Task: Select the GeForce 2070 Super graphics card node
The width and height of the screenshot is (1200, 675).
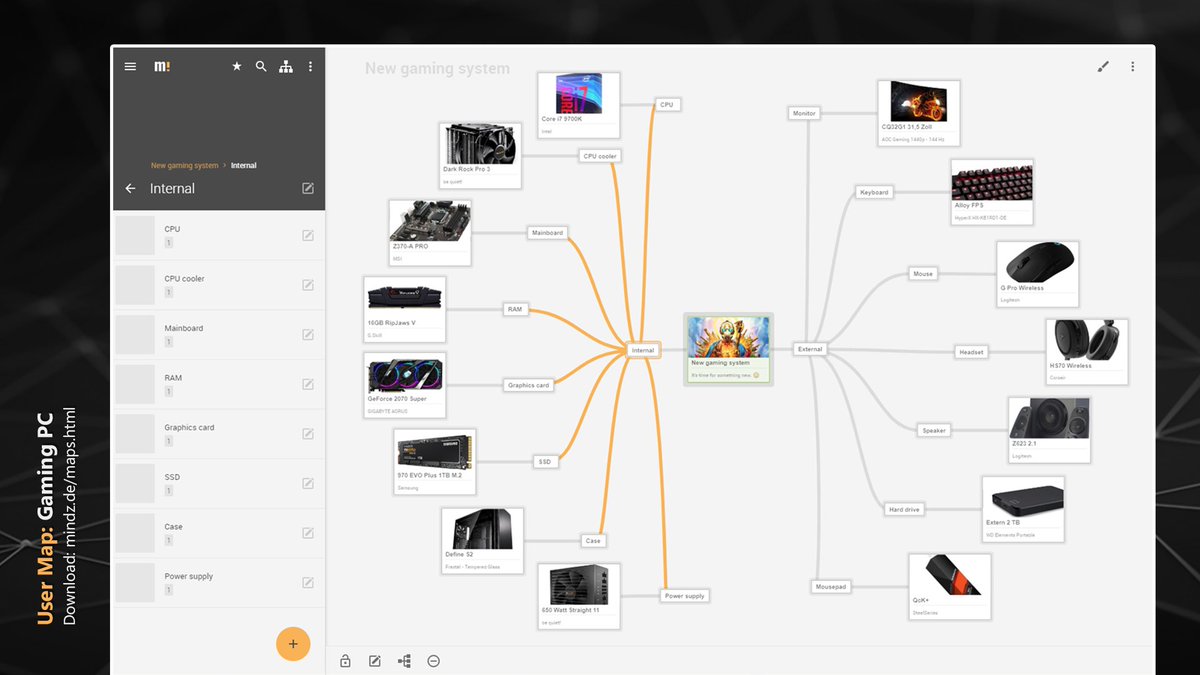Action: click(x=404, y=386)
